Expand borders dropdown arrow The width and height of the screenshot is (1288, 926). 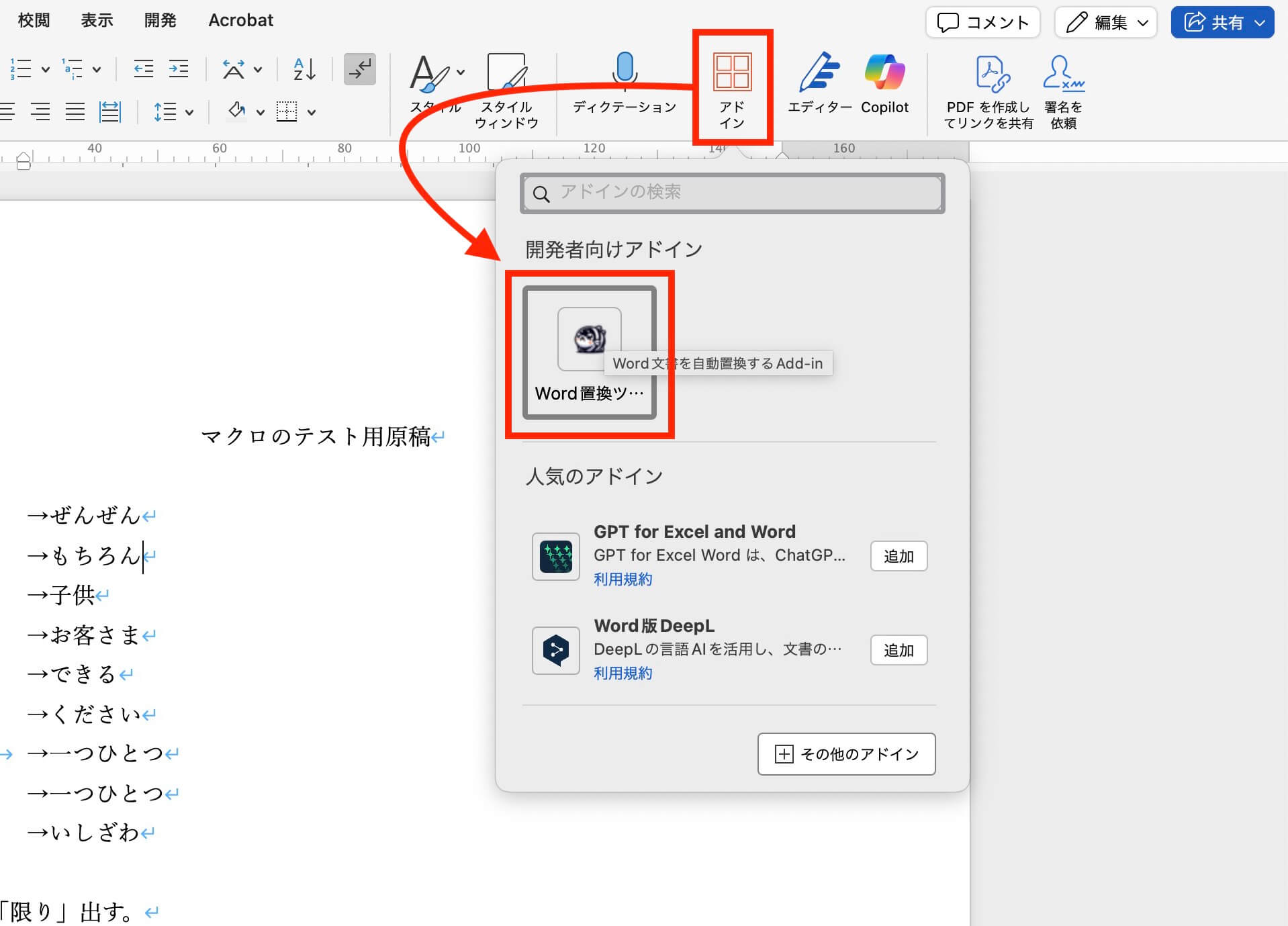312,112
